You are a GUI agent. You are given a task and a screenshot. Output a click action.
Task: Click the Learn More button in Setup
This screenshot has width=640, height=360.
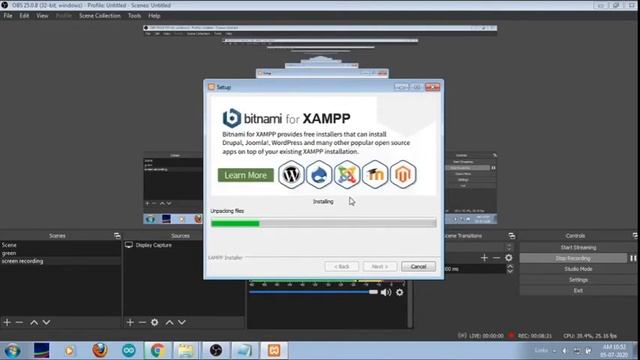(246, 175)
